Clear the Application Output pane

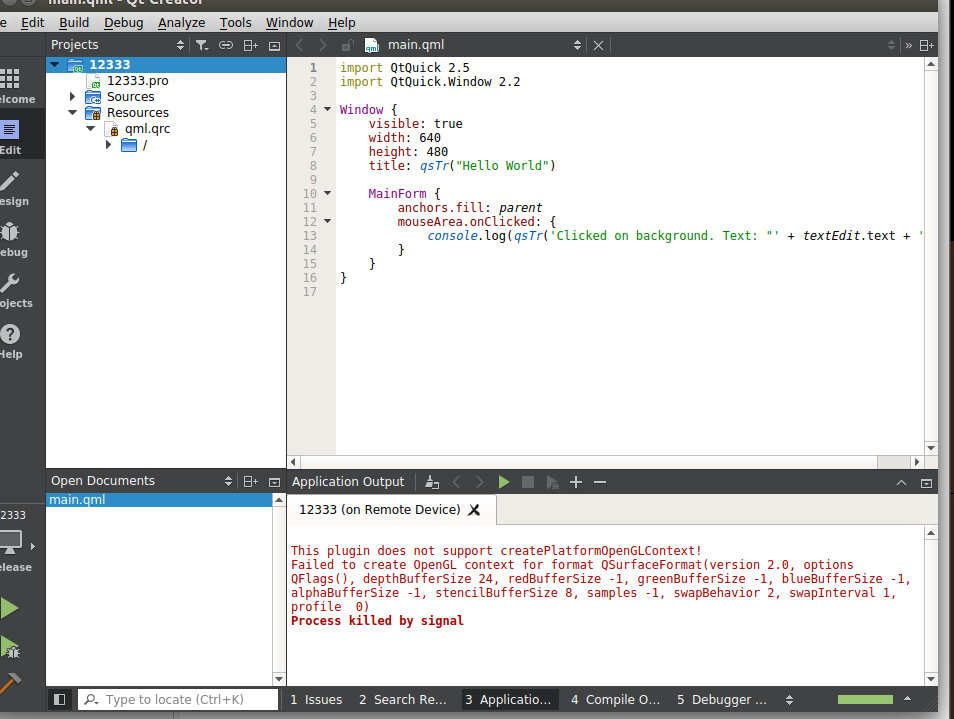pos(432,482)
